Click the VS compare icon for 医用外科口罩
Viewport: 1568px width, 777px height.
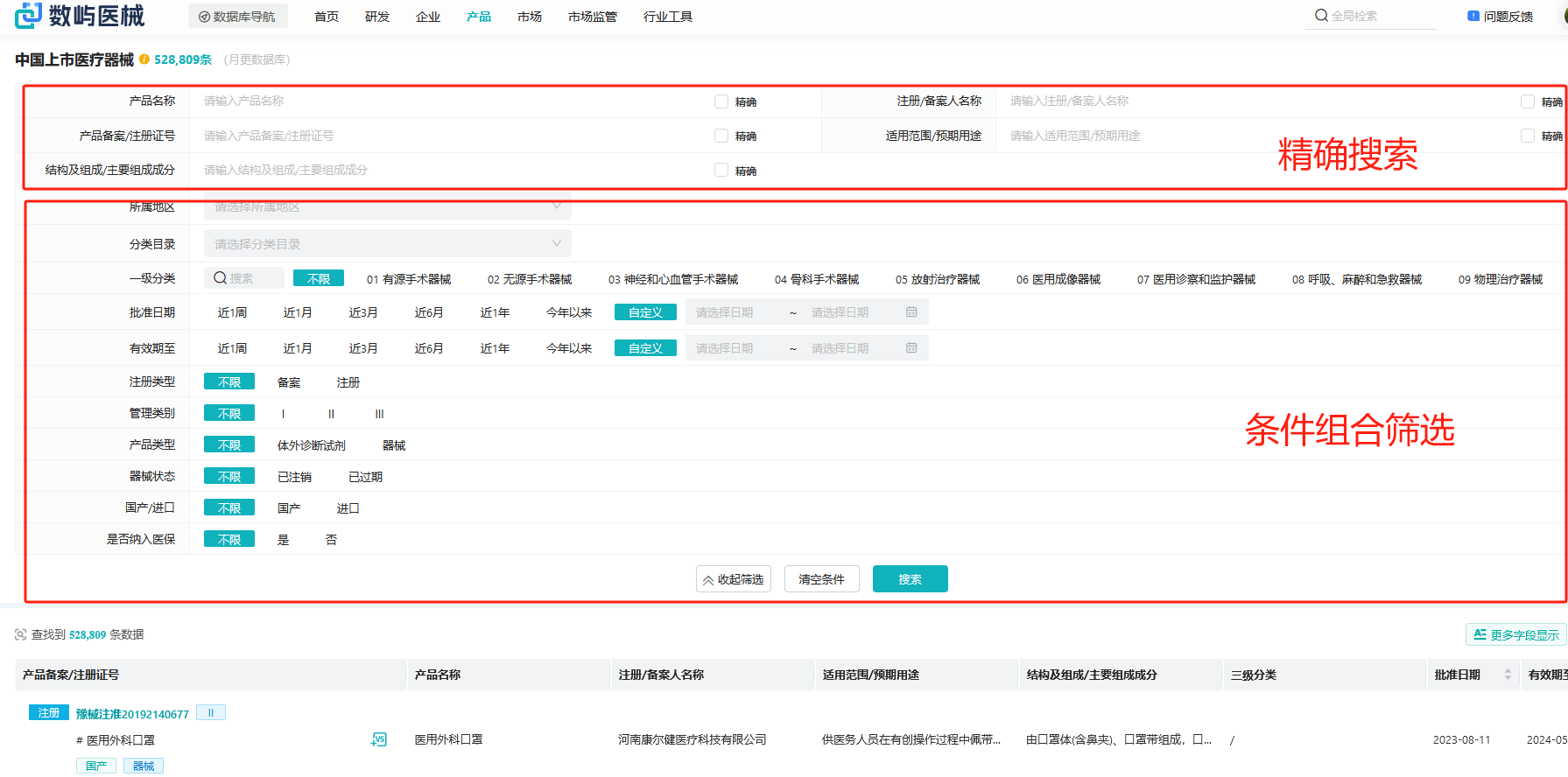[378, 739]
